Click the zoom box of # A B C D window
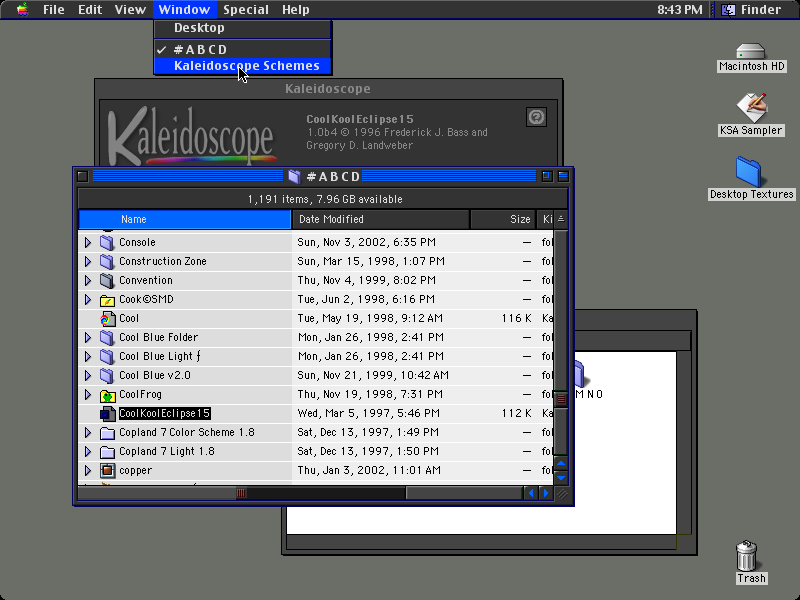The width and height of the screenshot is (800, 600). [x=546, y=177]
